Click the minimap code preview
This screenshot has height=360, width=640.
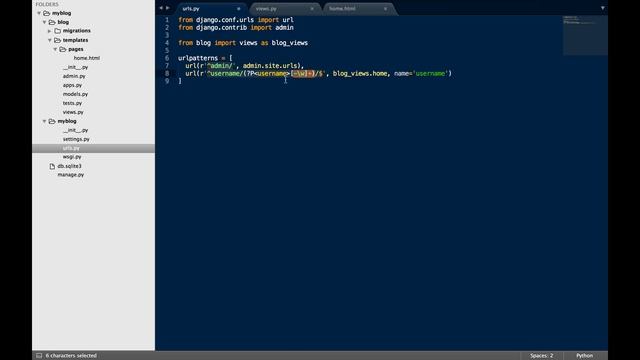[585, 35]
